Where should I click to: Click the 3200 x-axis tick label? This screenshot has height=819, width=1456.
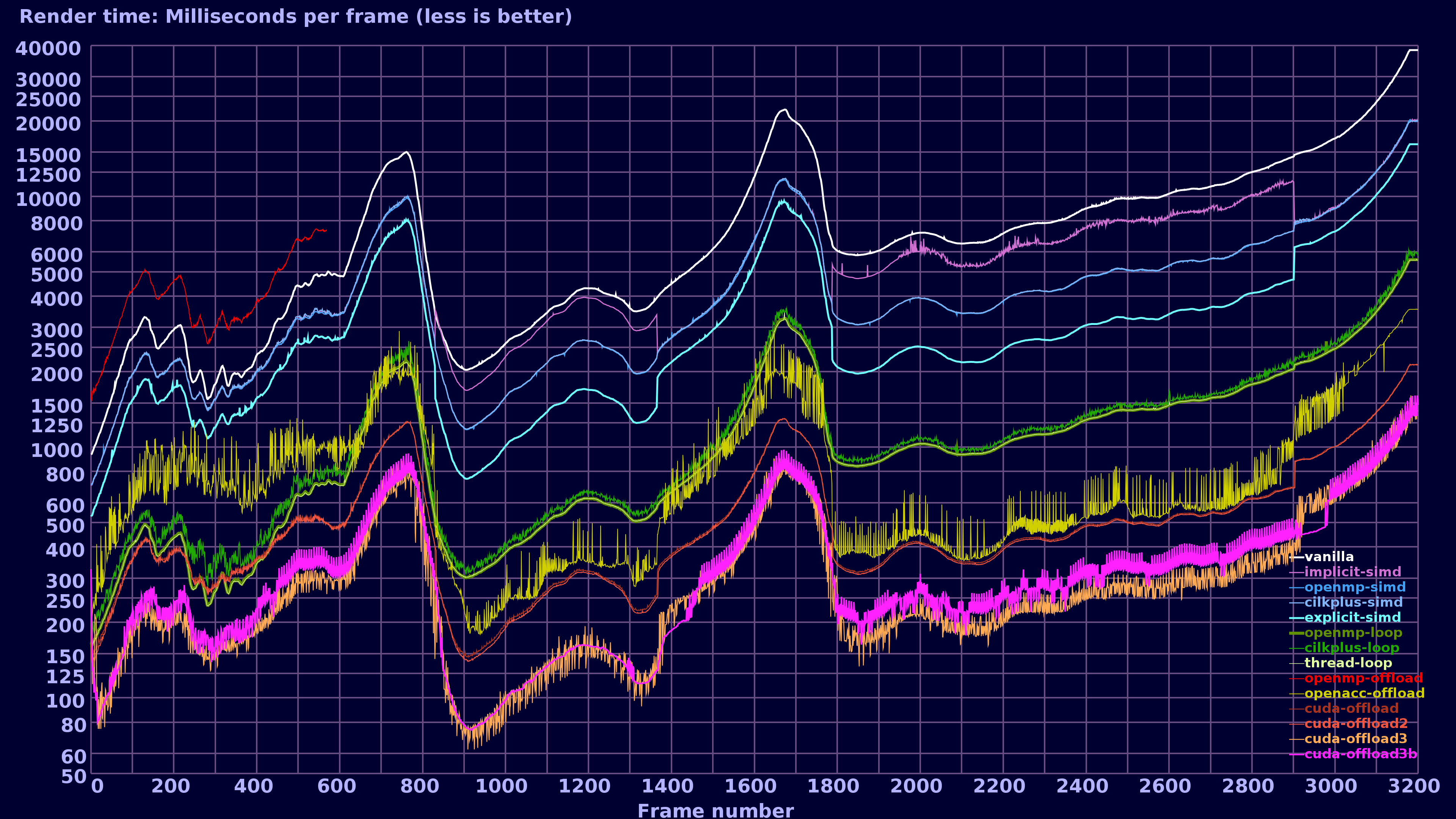pos(1414,786)
